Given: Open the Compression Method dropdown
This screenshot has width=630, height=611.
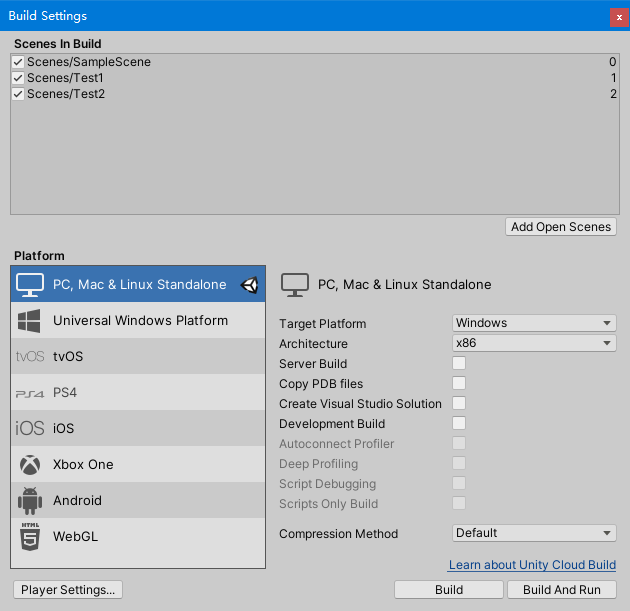Looking at the screenshot, I should point(534,533).
